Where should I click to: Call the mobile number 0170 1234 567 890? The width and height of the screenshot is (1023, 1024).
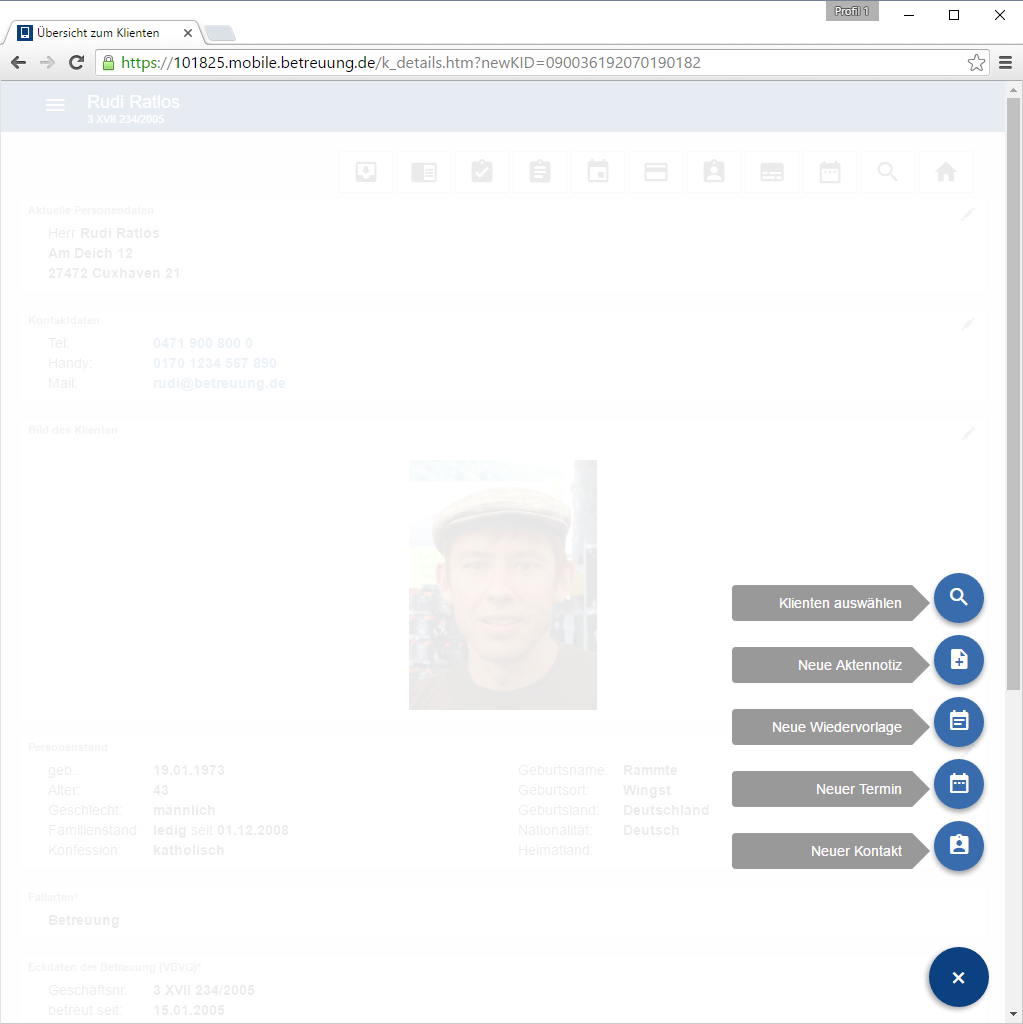(x=215, y=363)
